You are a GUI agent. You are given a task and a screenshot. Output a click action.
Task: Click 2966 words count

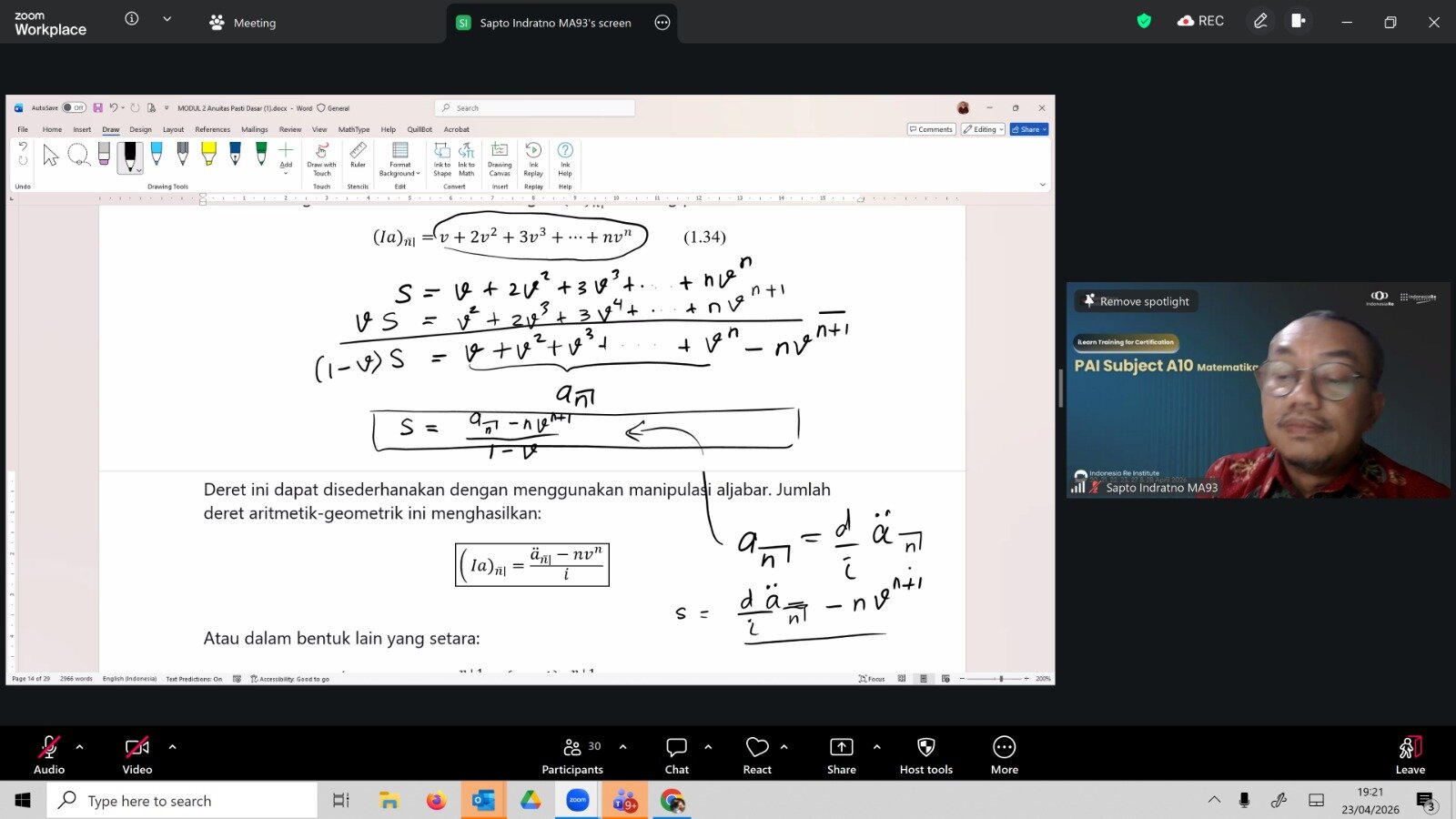pos(76,679)
